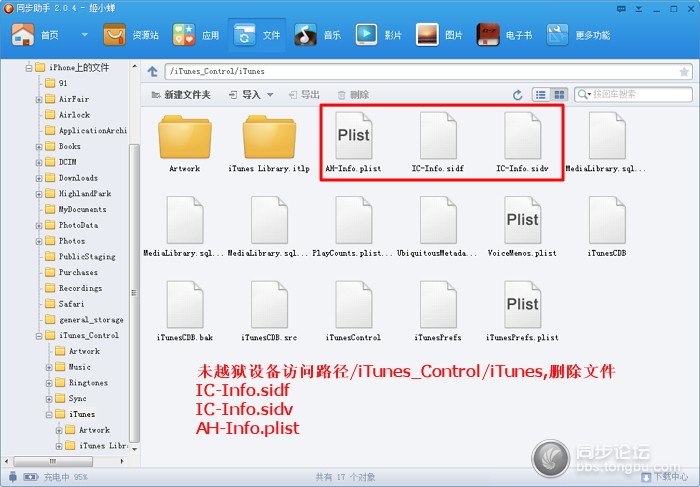Image resolution: width=700 pixels, height=487 pixels.
Task: Expand the Downloads folder node
Action: click(39, 178)
